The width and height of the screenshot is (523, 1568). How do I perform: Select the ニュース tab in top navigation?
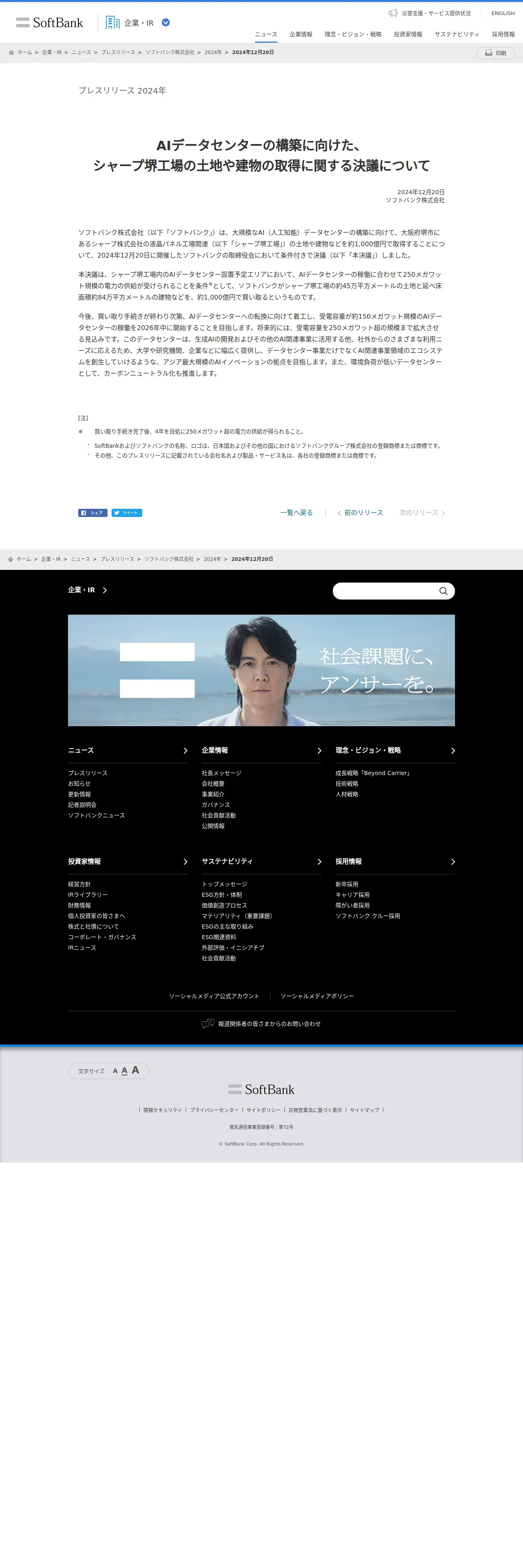[x=266, y=35]
